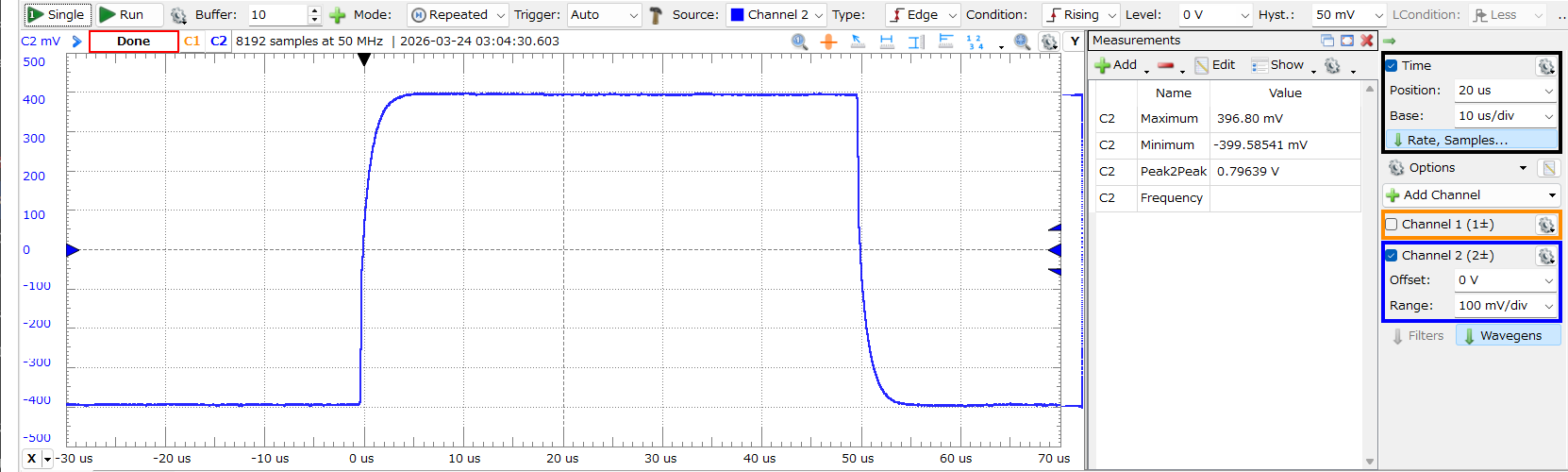
Task: Click the hammer force trigger icon
Action: pyautogui.click(x=656, y=15)
